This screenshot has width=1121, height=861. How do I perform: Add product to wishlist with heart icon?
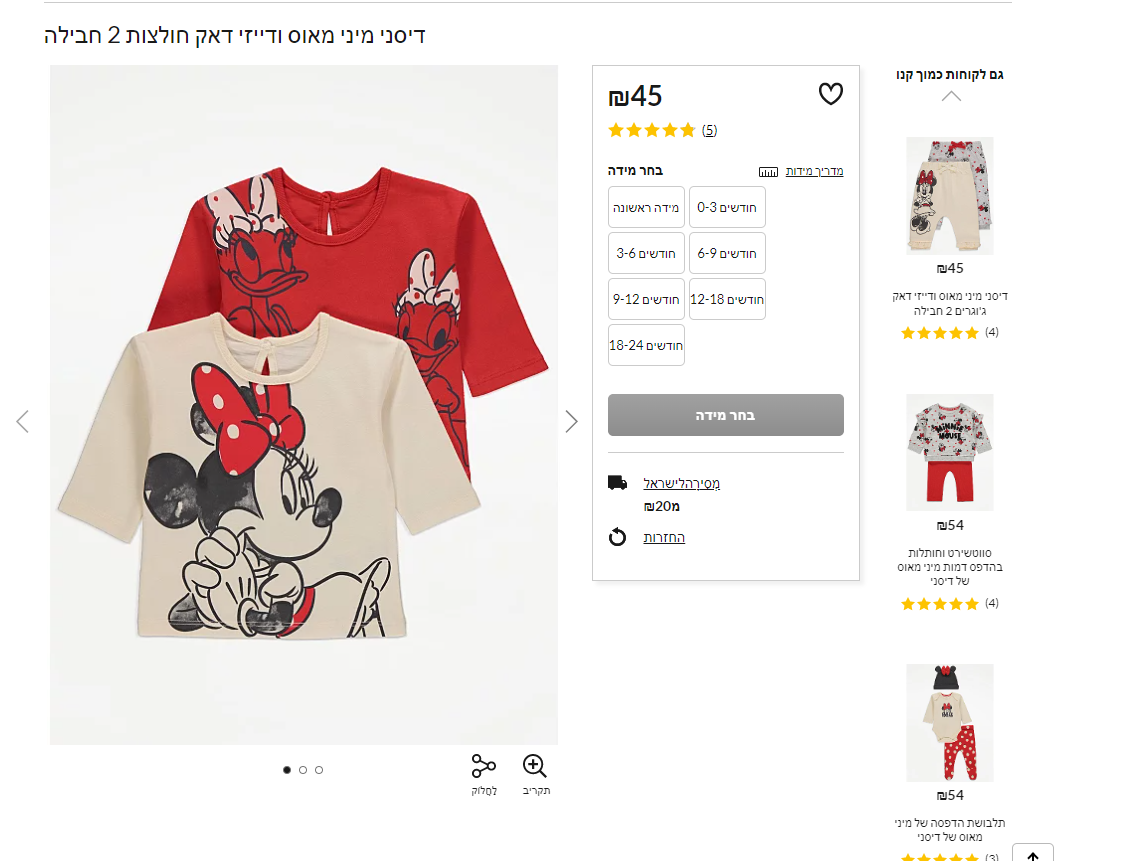831,95
